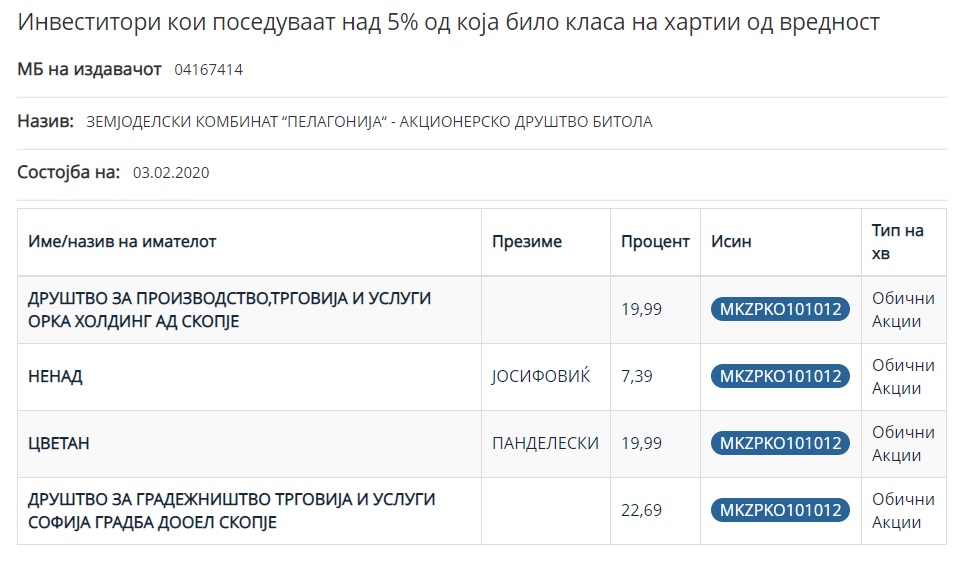
Task: Click the Презиме column header
Action: pos(527,241)
